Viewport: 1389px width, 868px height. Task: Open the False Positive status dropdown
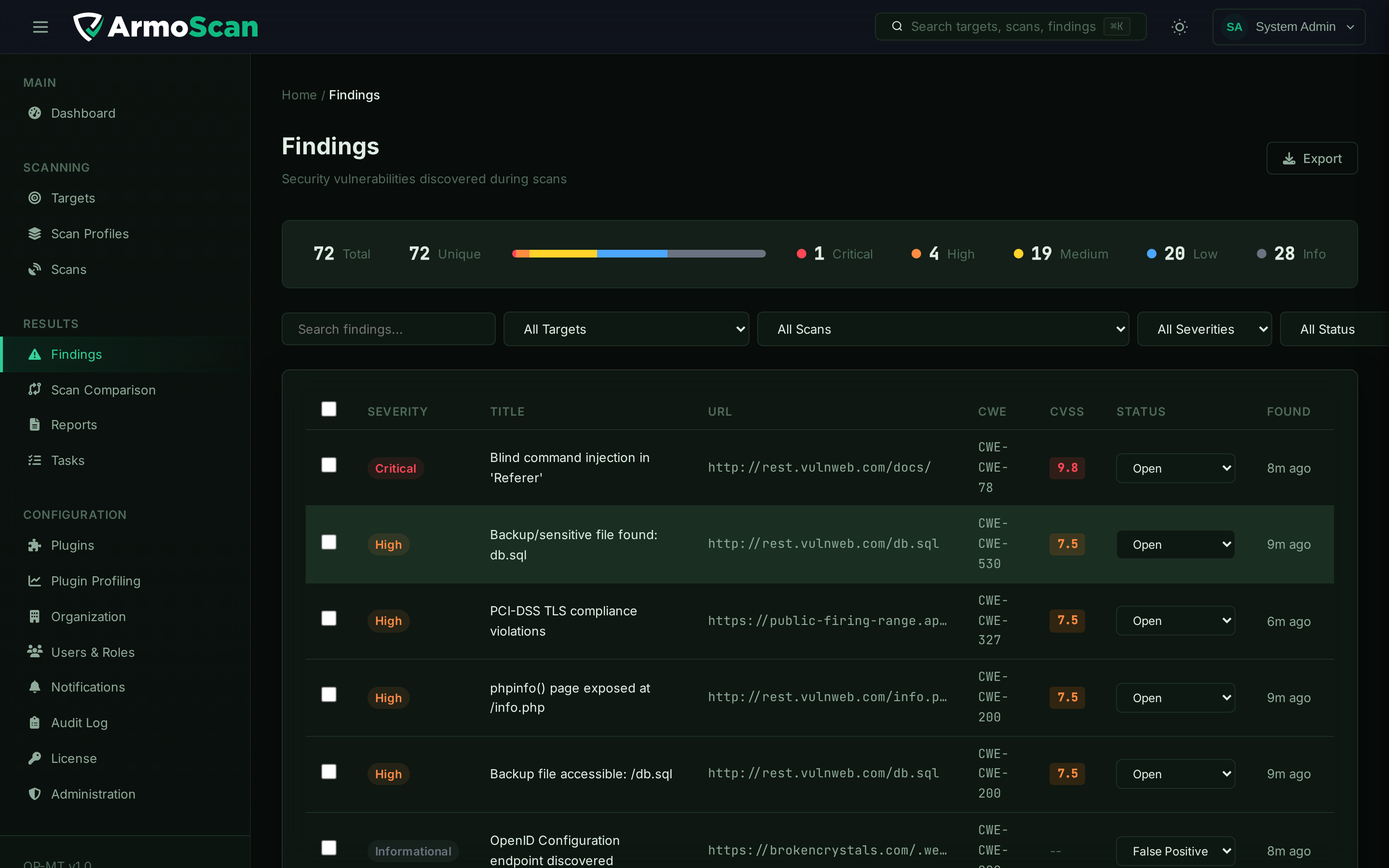(1175, 851)
